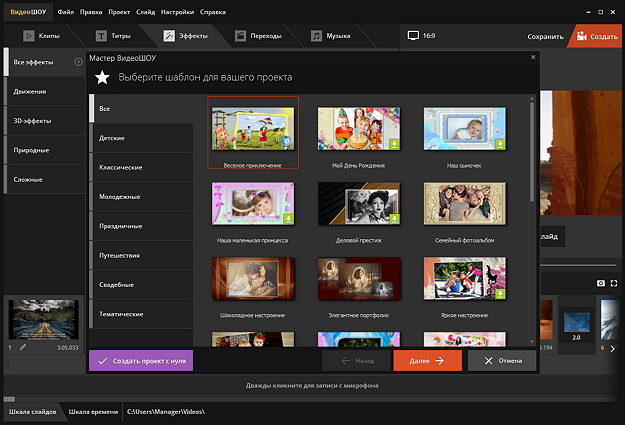Click download badge on Деловой престиж template
Image resolution: width=625 pixels, height=425 pixels.
(x=394, y=220)
